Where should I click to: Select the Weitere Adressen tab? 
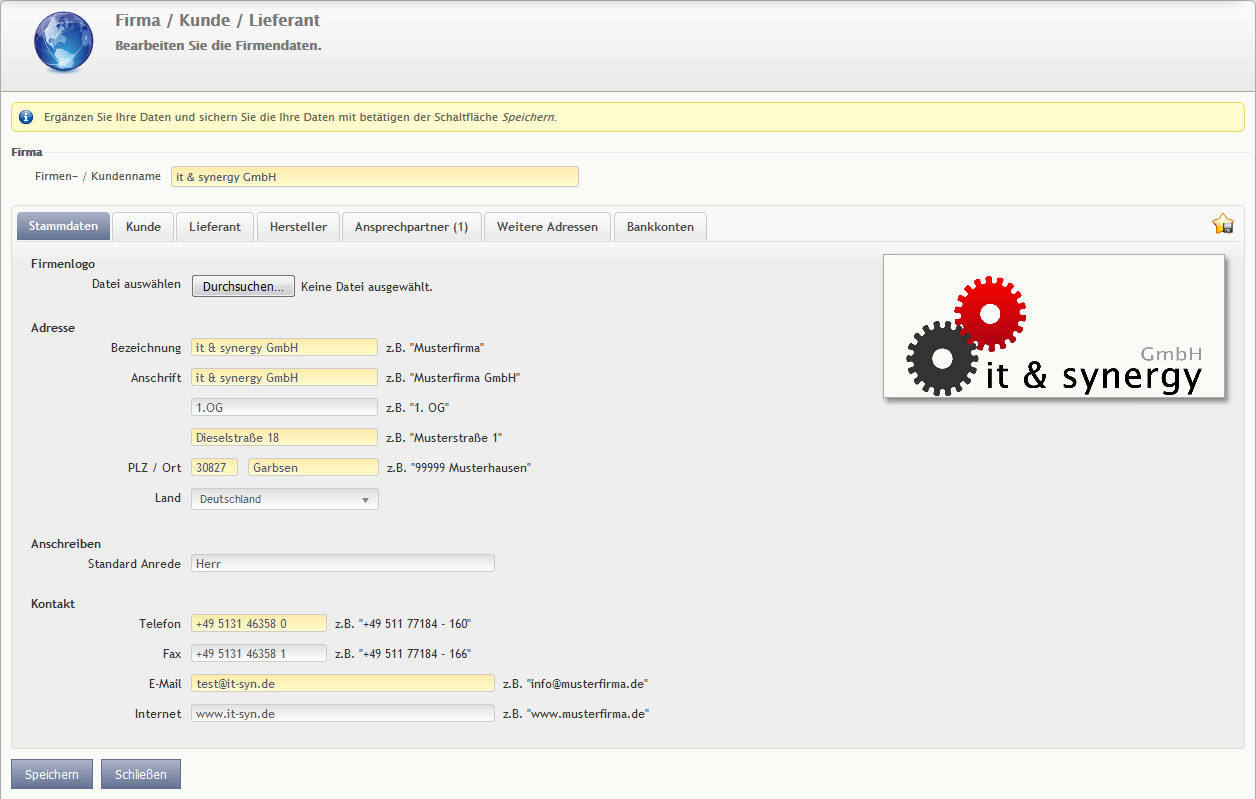547,227
